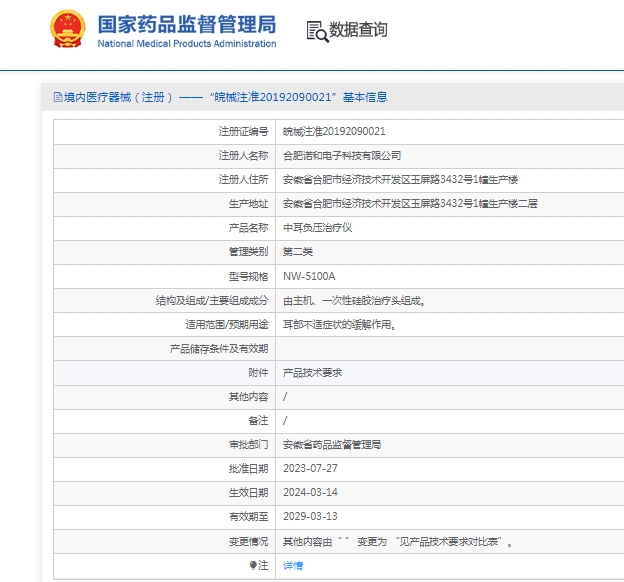Click the 产品储存条件及有效期 label

point(219,349)
